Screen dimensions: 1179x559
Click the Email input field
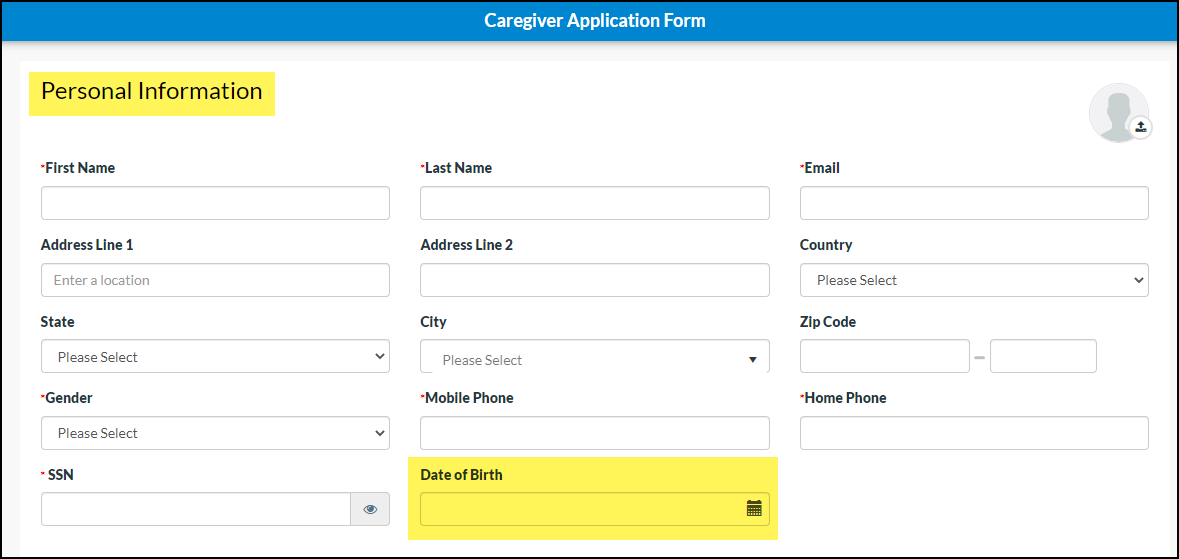coord(973,203)
